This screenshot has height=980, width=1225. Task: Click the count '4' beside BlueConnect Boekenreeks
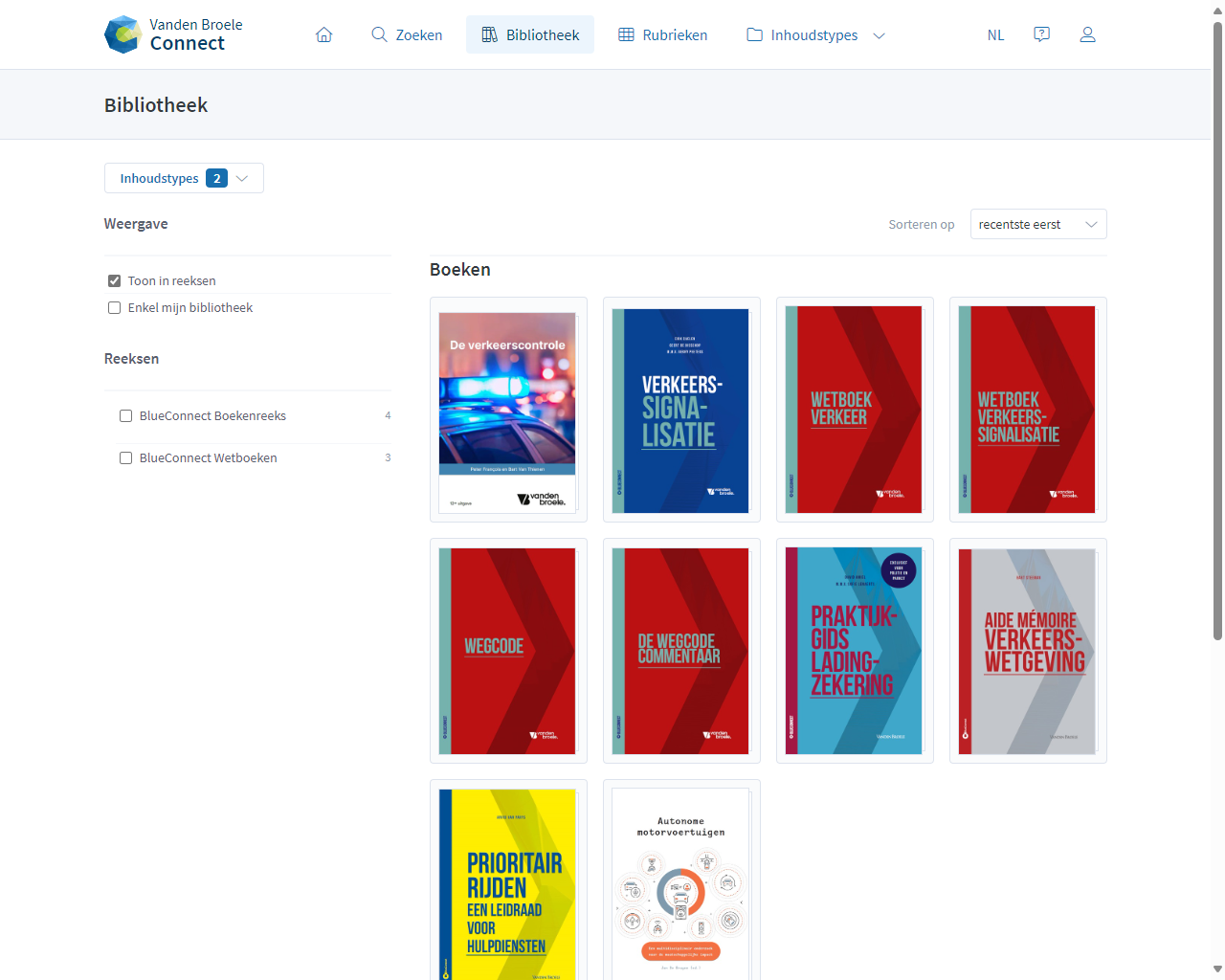388,415
